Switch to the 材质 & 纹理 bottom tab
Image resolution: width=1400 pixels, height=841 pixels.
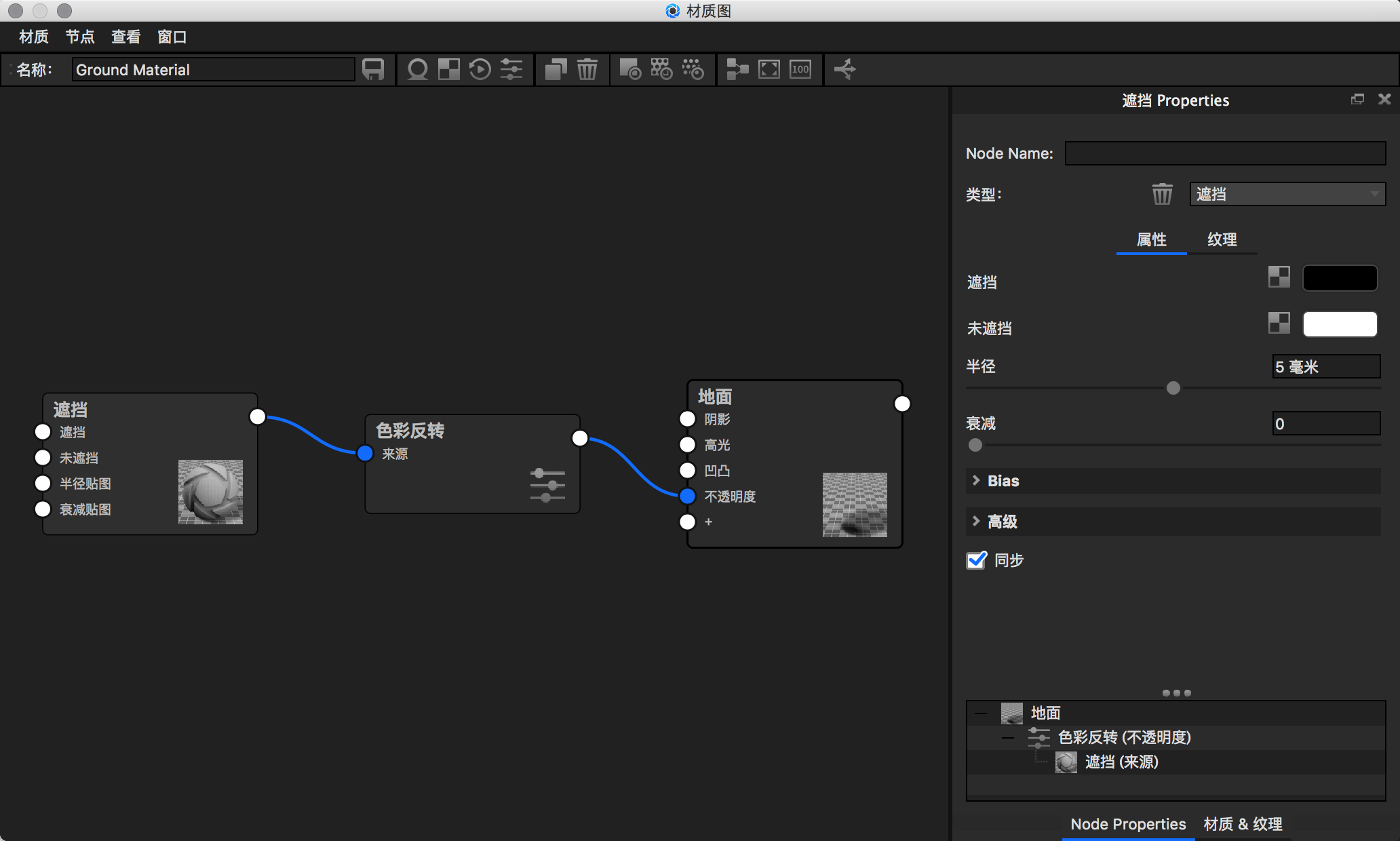click(x=1243, y=824)
